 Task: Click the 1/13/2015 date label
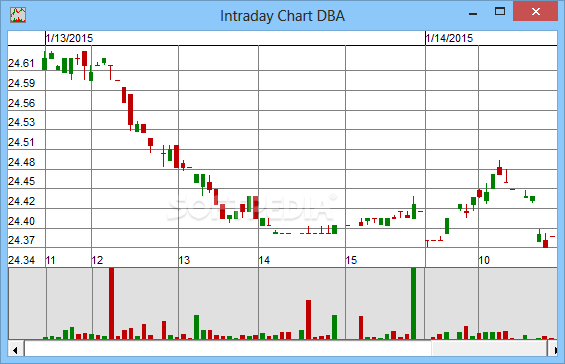70,38
